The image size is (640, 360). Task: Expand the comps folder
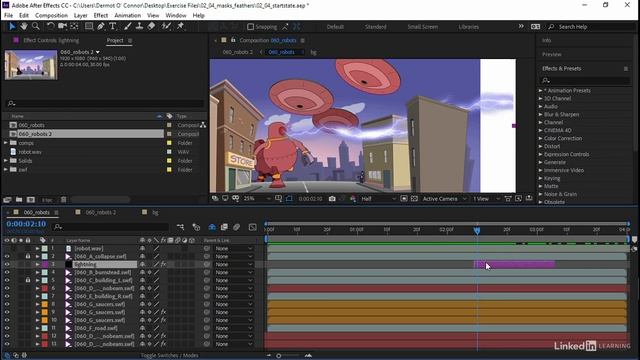pyautogui.click(x=6, y=143)
